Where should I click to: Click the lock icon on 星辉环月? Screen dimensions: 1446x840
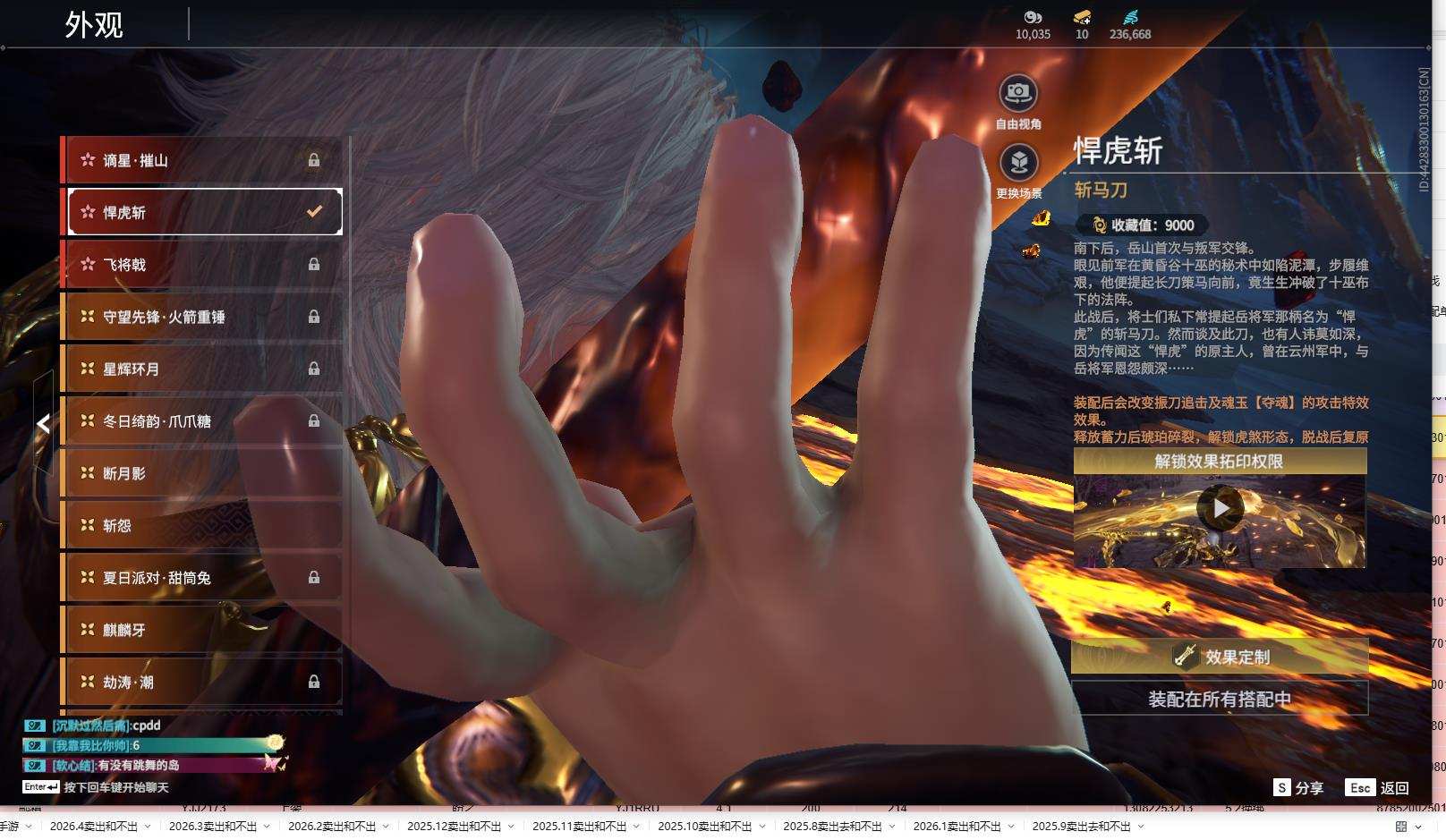[314, 369]
